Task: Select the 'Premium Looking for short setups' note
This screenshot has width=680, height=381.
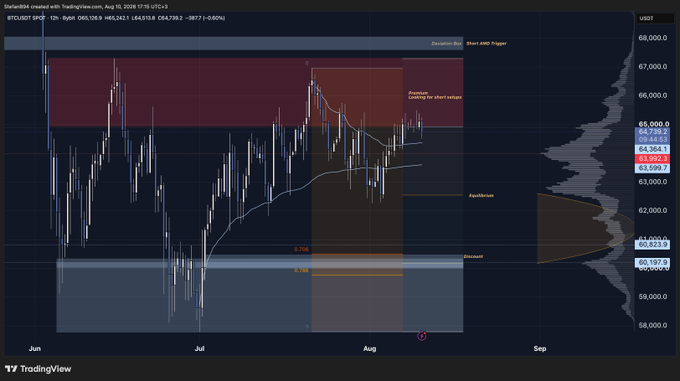Action: [x=435, y=95]
